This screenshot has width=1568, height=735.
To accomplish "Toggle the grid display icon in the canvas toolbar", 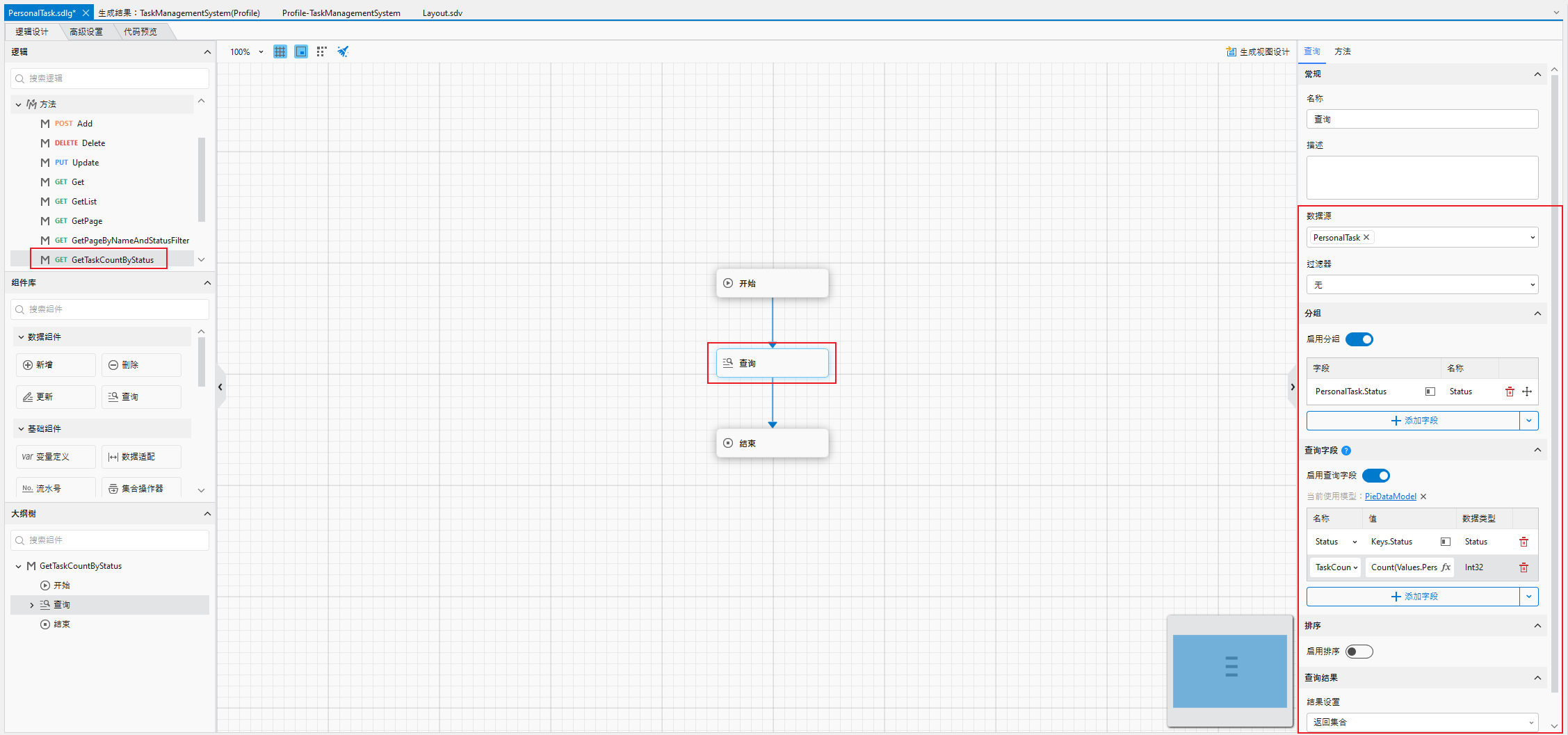I will tap(280, 51).
